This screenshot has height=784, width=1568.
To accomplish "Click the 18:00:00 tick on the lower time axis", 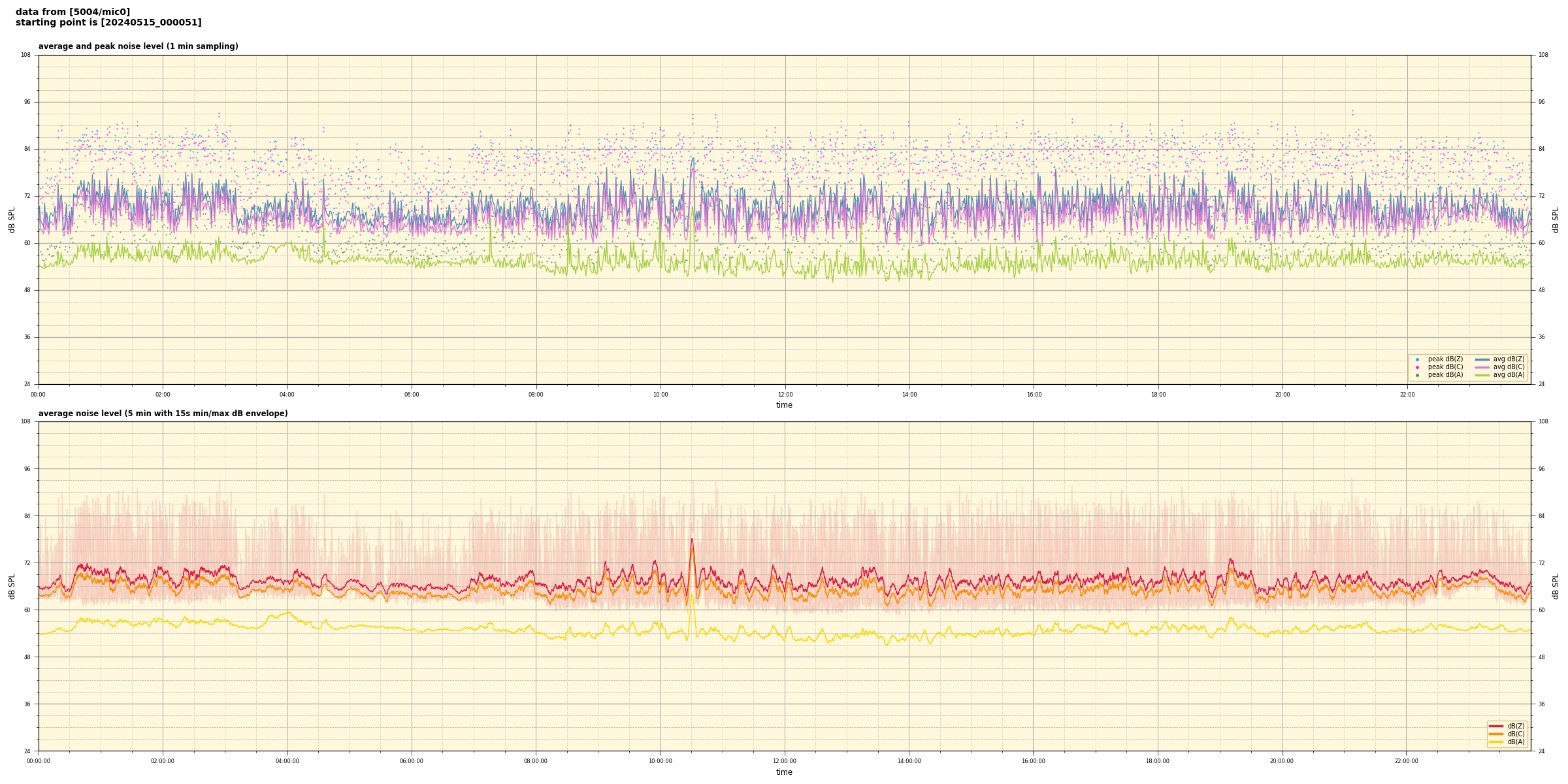I will tap(1158, 761).
